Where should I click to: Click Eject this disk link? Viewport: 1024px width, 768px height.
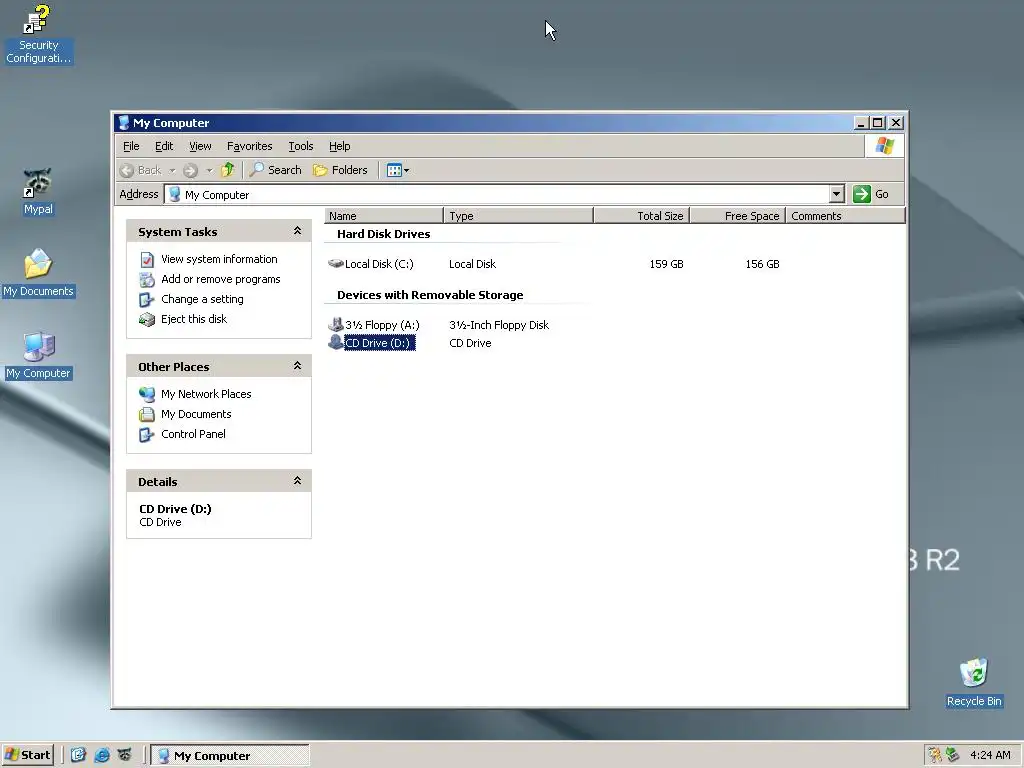[x=194, y=319]
